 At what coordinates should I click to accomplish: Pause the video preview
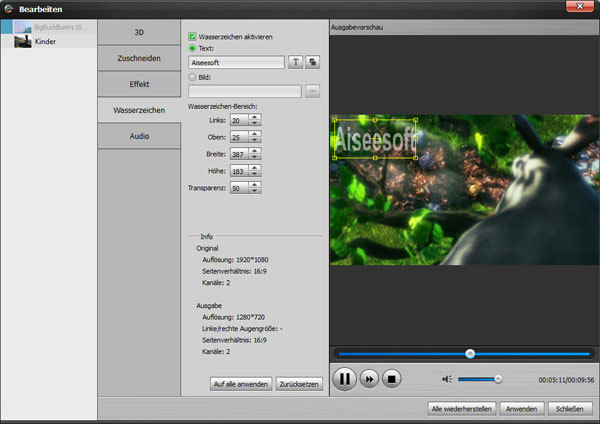[x=345, y=379]
